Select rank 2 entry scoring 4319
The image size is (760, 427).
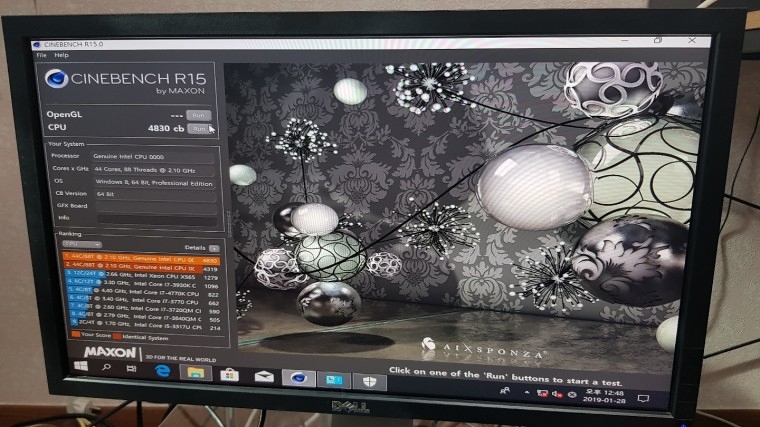click(x=141, y=268)
